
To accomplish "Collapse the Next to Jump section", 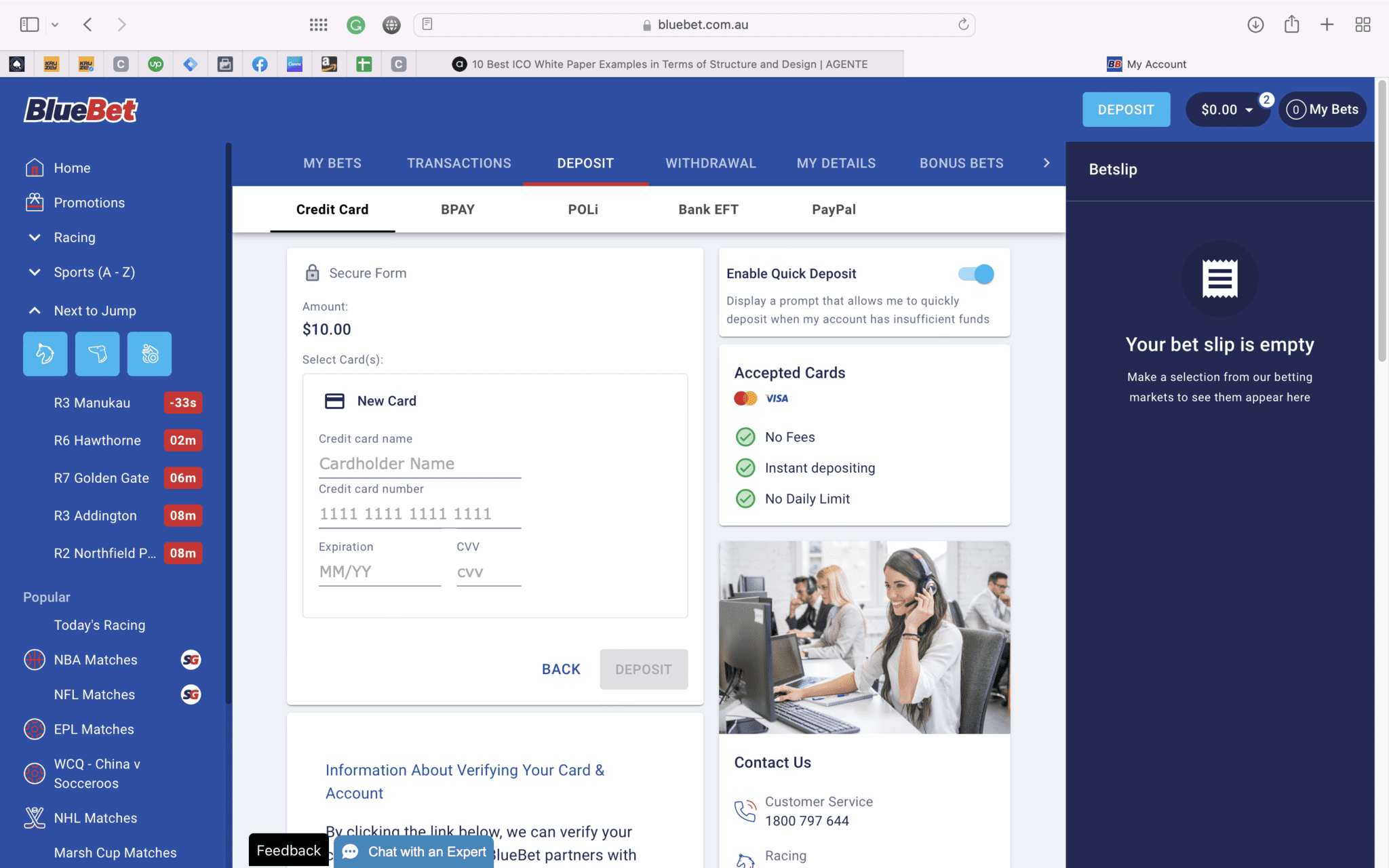I will coord(35,311).
